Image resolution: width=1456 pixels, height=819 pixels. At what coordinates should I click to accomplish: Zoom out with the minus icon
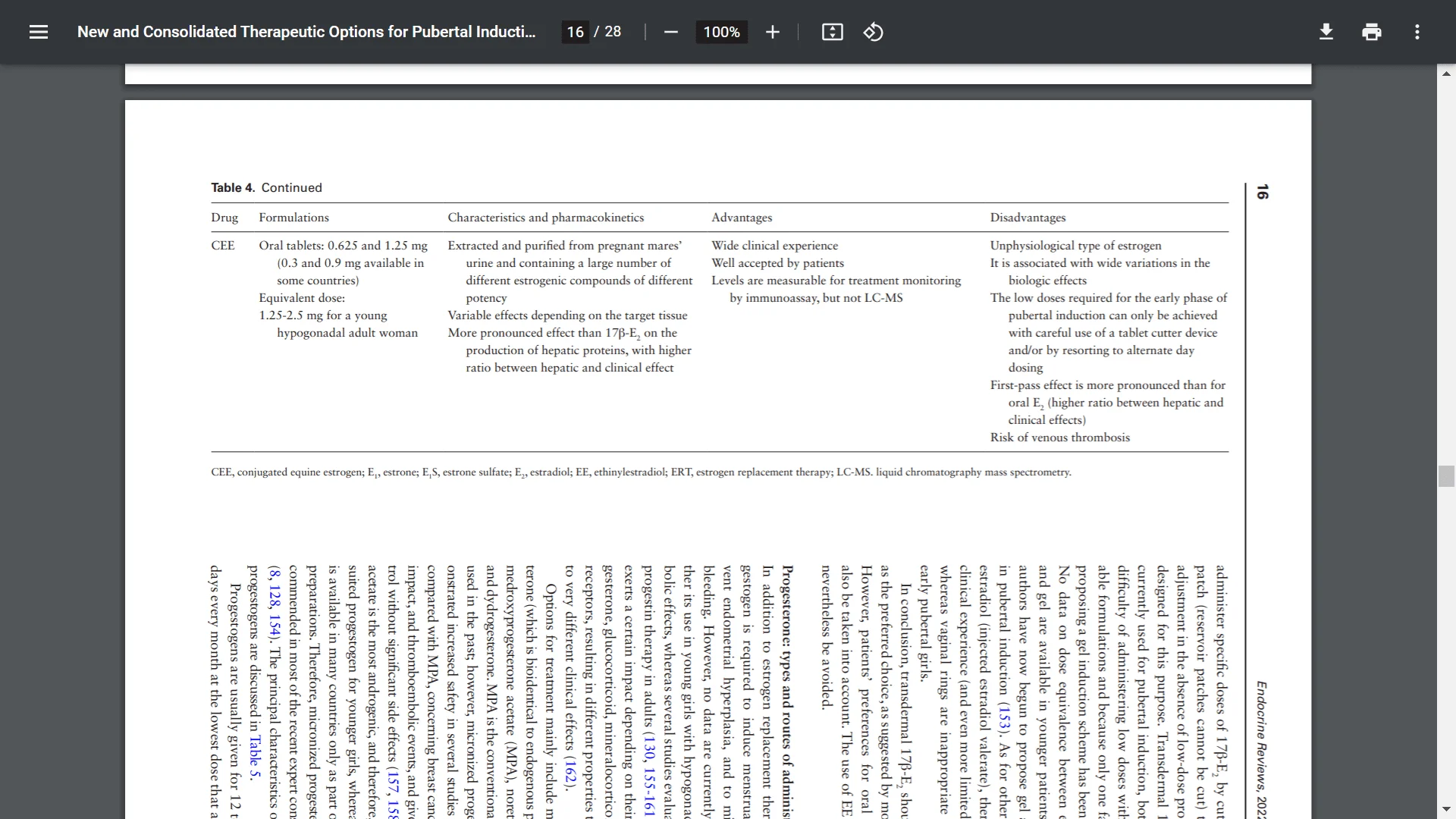pyautogui.click(x=670, y=32)
